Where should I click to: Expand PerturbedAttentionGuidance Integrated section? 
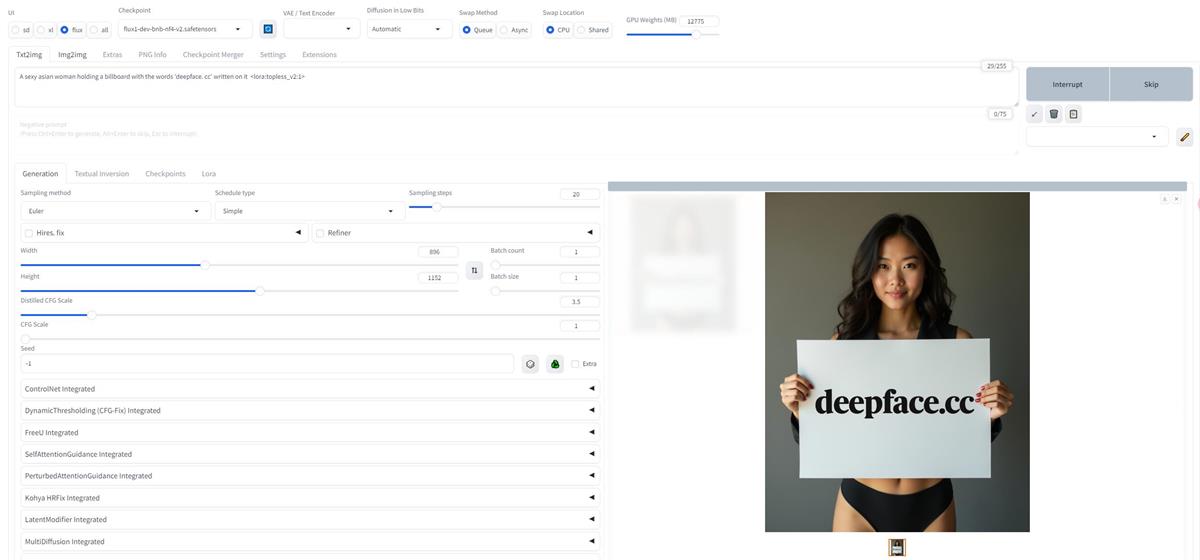point(310,476)
